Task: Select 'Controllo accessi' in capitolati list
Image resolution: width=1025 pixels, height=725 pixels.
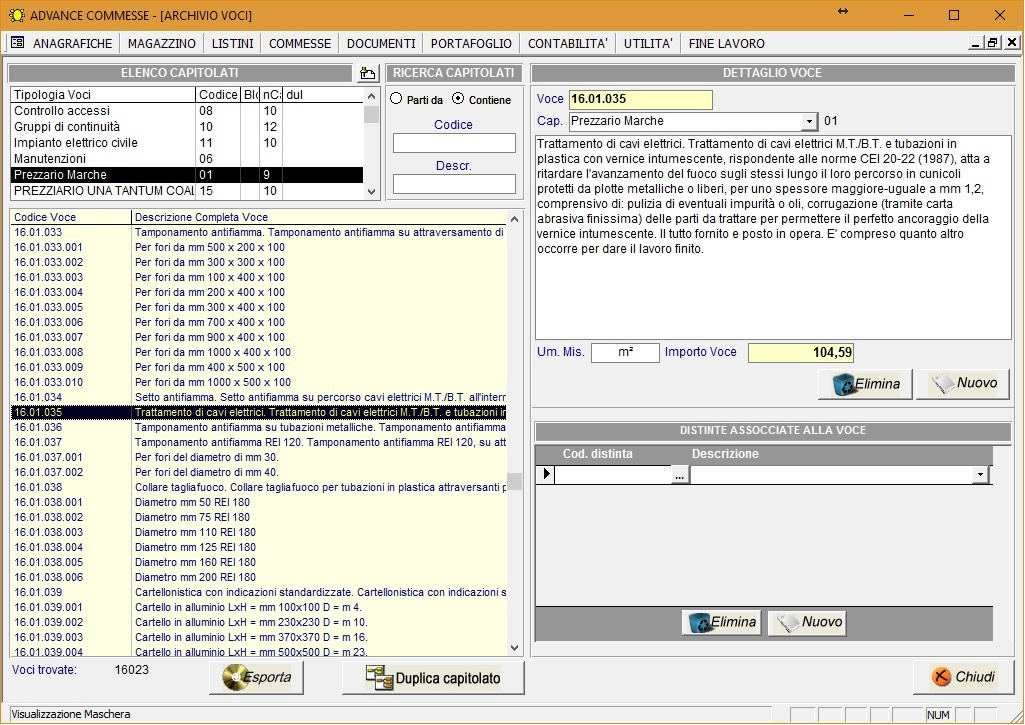Action: tap(187, 111)
